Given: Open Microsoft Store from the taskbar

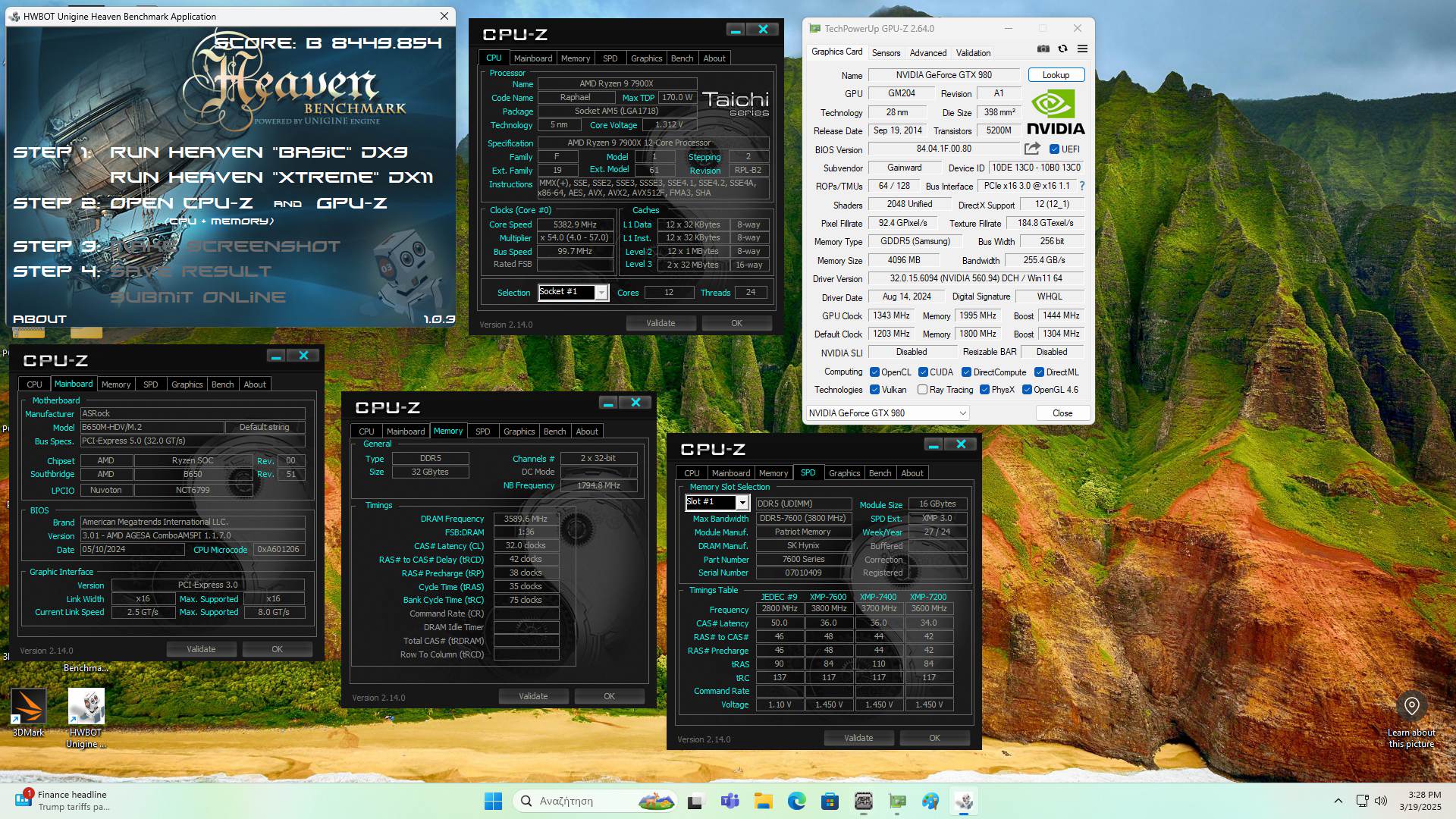Looking at the screenshot, I should [830, 801].
